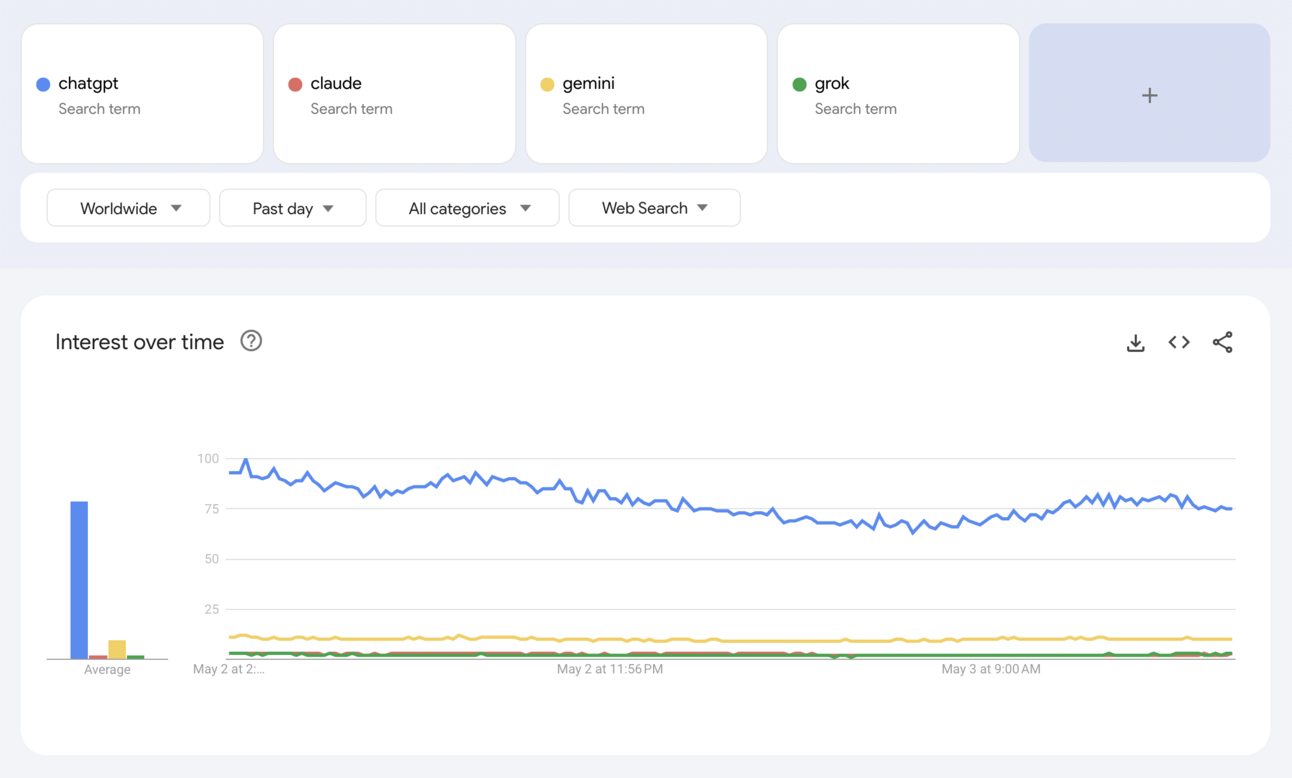Open the Web Search type dropdown
This screenshot has width=1292, height=778.
tap(654, 208)
